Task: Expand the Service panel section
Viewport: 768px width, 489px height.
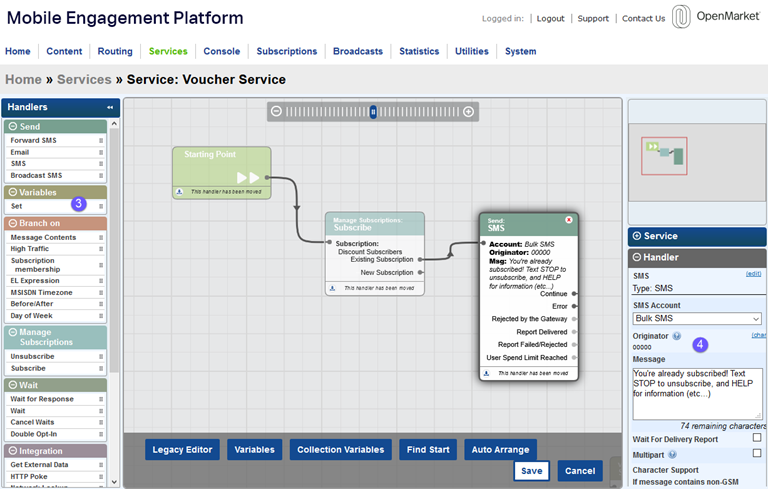Action: click(637, 236)
